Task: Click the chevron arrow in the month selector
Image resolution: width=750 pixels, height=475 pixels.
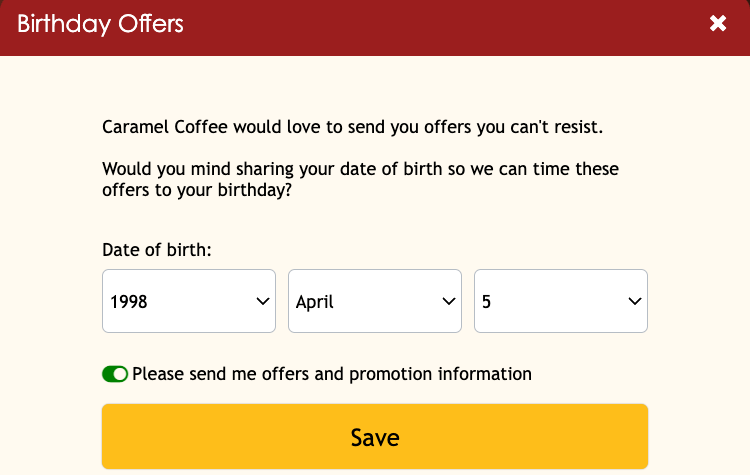Action: (x=449, y=301)
